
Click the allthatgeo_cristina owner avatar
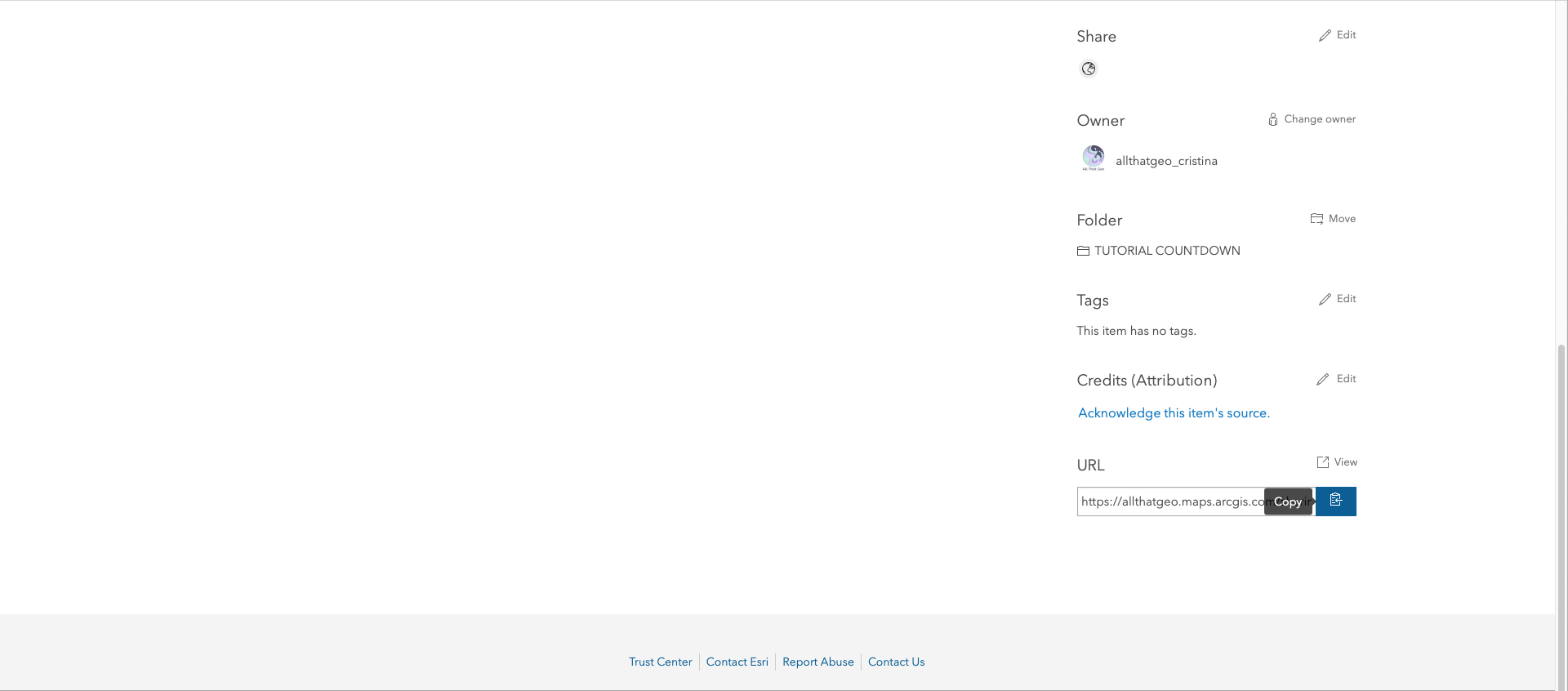(x=1093, y=158)
